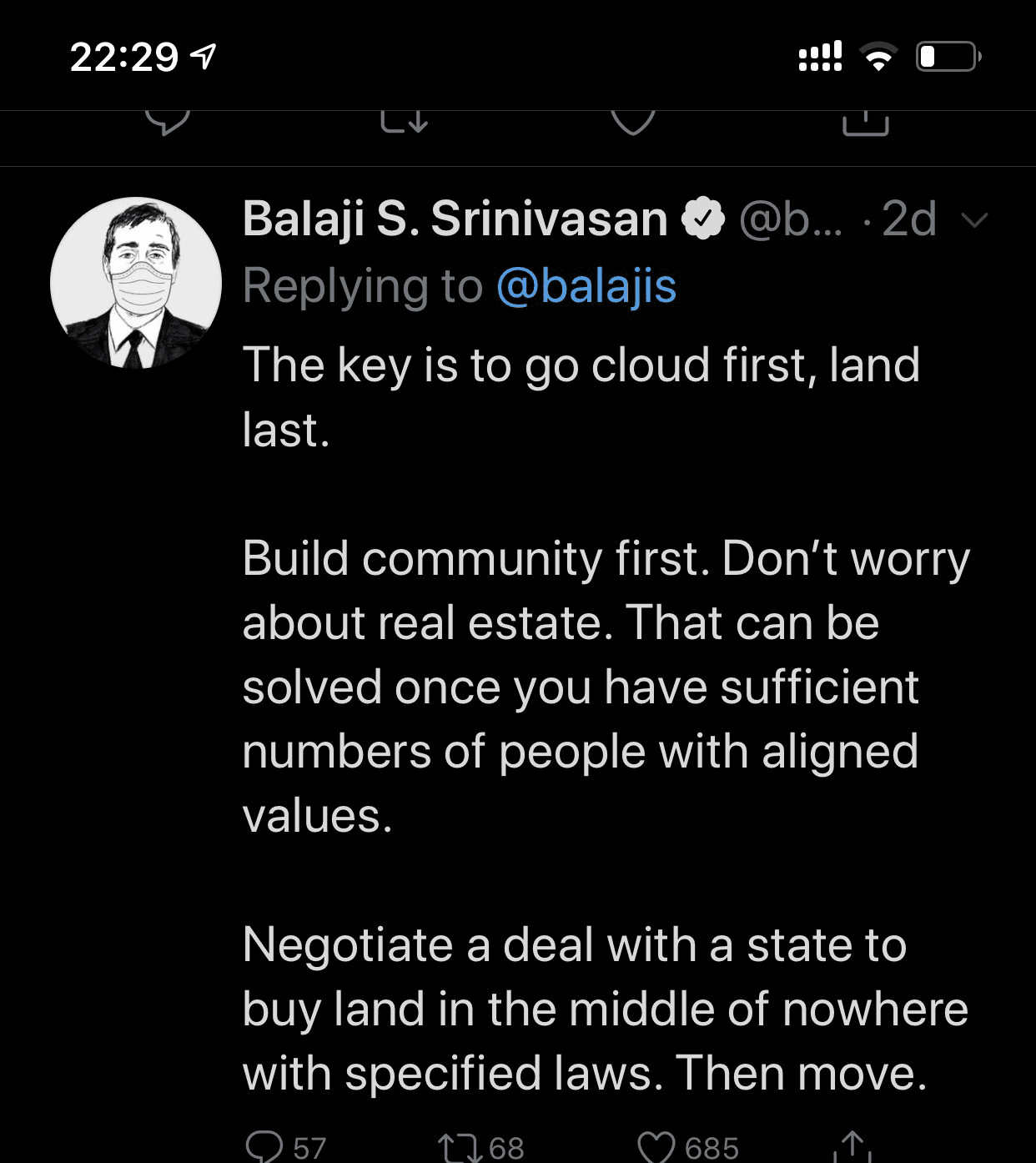Tap the verified badge checkmark
Image resolution: width=1036 pixels, height=1163 pixels.
click(x=703, y=219)
